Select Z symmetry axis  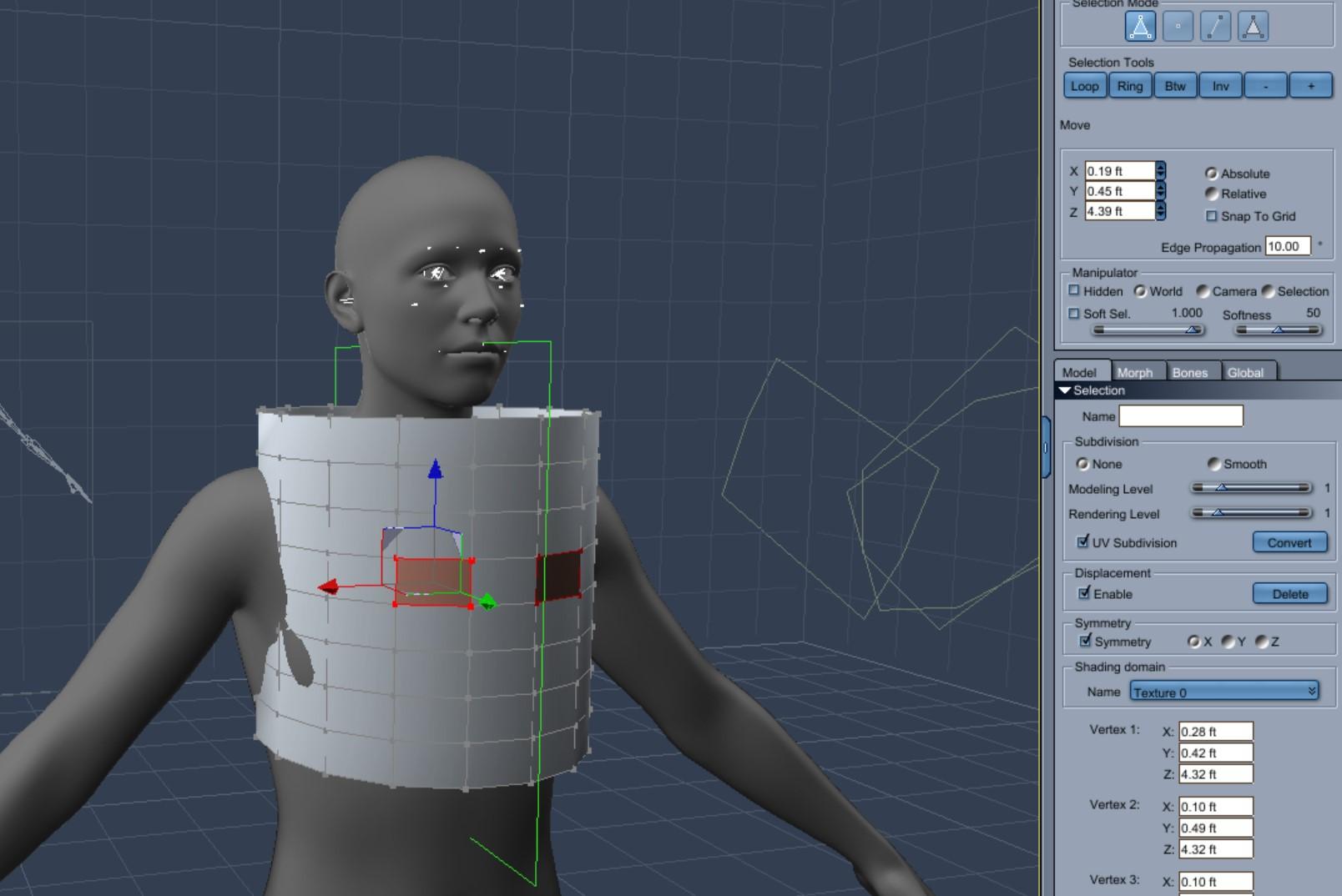tap(1263, 642)
